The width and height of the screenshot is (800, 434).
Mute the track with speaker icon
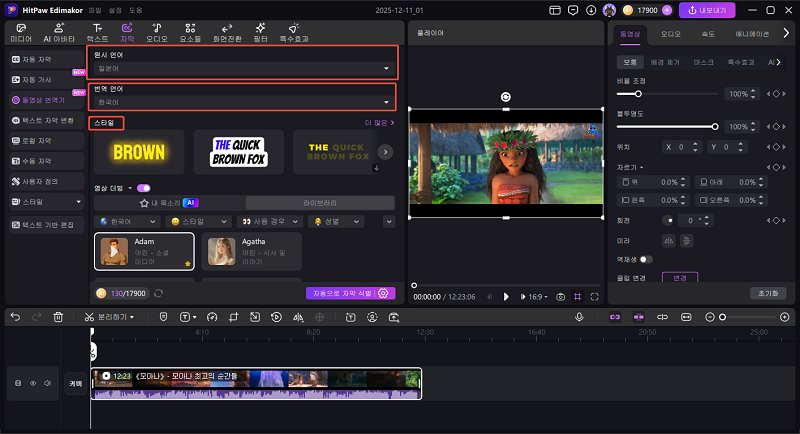(47, 383)
